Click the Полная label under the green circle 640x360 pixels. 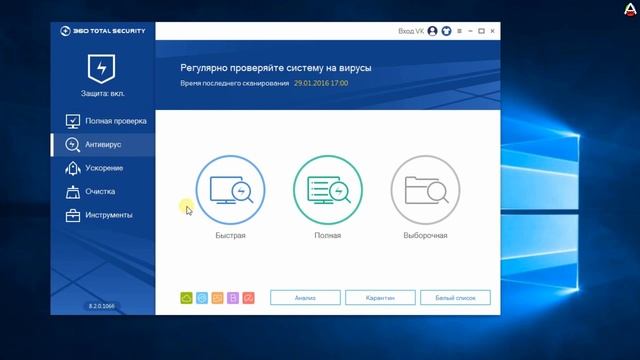[328, 236]
